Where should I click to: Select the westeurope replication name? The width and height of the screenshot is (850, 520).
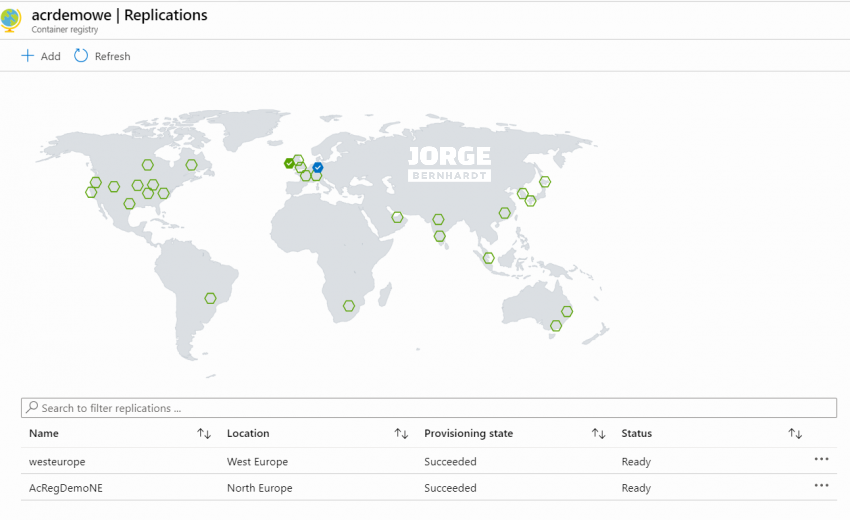(57, 462)
